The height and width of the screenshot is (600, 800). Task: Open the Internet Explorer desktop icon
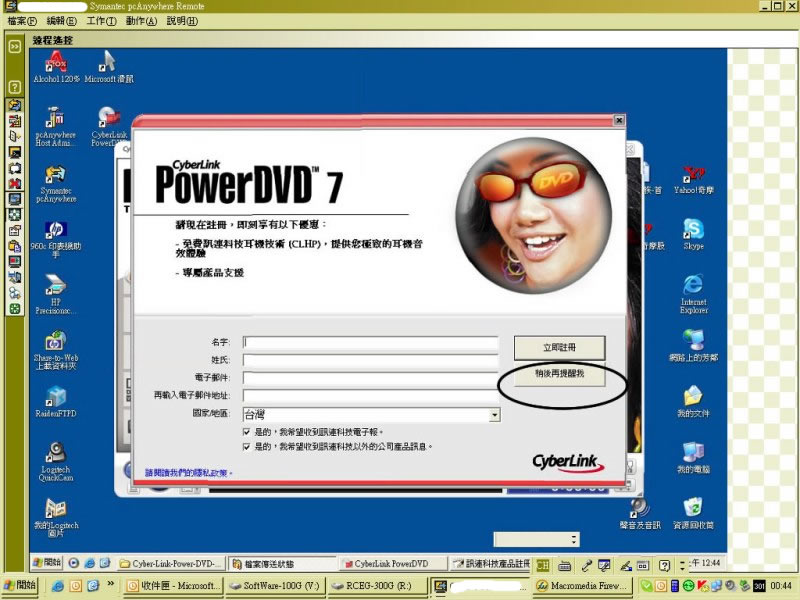[693, 294]
